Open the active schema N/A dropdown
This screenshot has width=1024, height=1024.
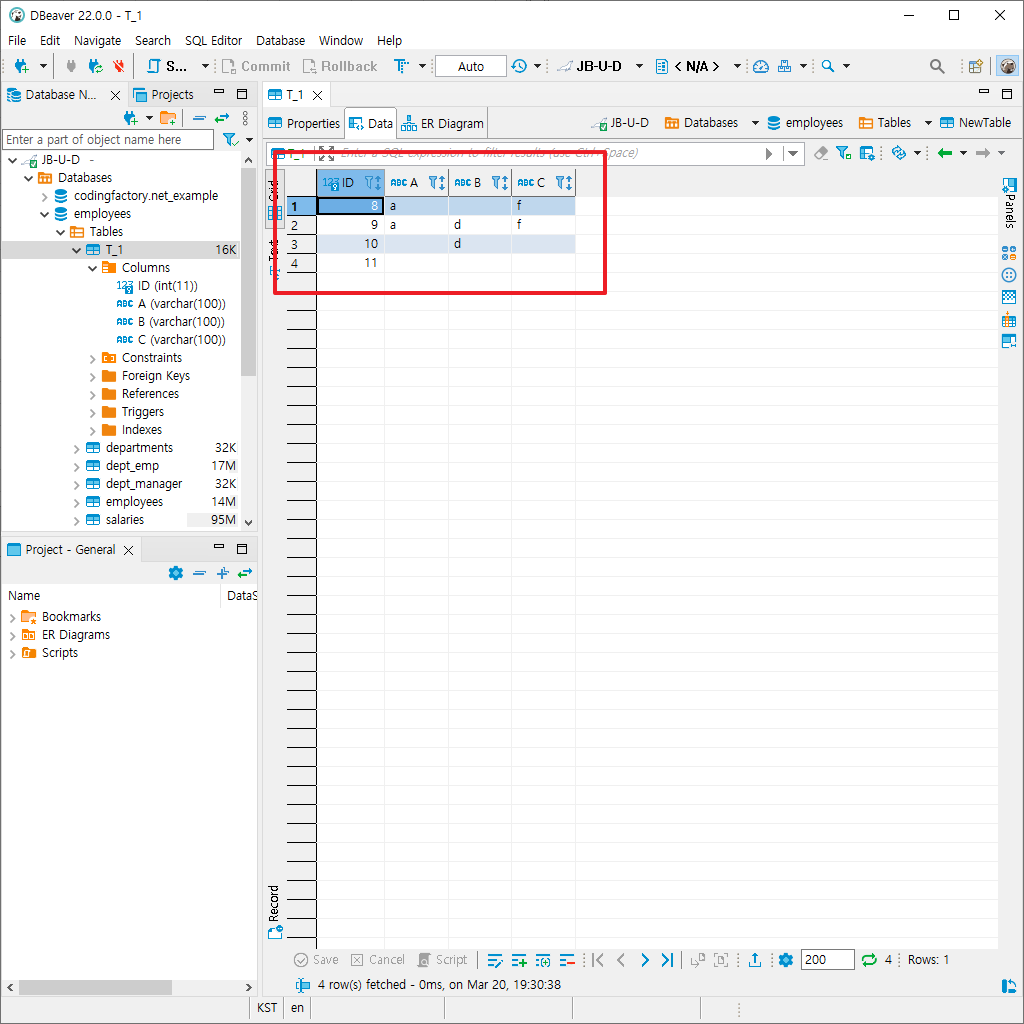(737, 66)
